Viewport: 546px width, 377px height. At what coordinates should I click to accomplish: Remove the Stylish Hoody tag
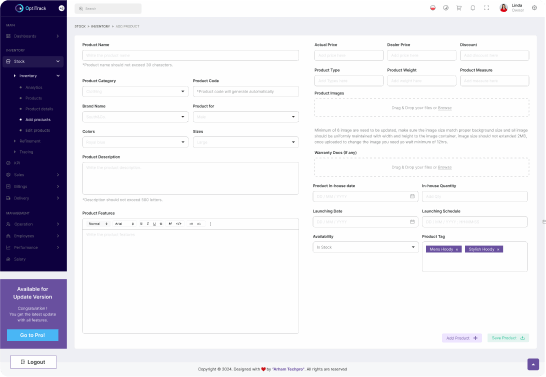[498, 250]
